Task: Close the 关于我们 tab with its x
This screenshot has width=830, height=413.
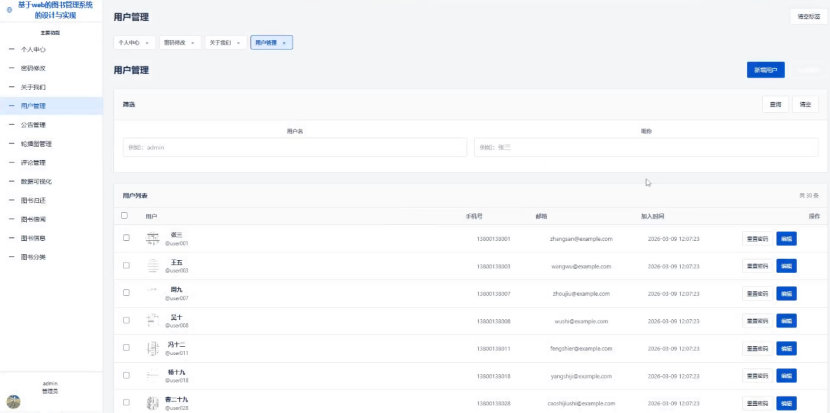Action: tap(238, 43)
